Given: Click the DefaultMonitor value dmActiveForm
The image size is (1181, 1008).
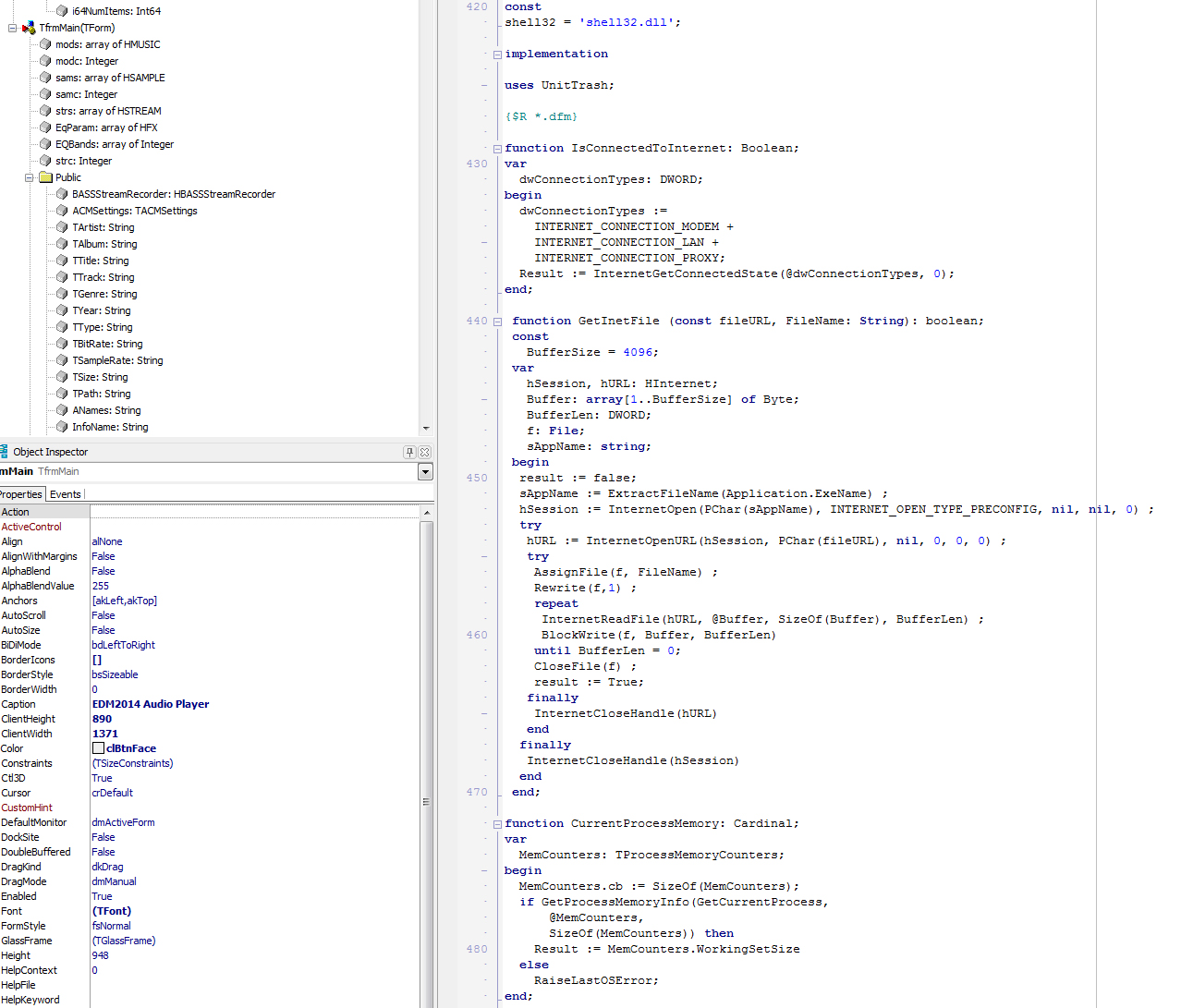Looking at the screenshot, I should coord(124,822).
